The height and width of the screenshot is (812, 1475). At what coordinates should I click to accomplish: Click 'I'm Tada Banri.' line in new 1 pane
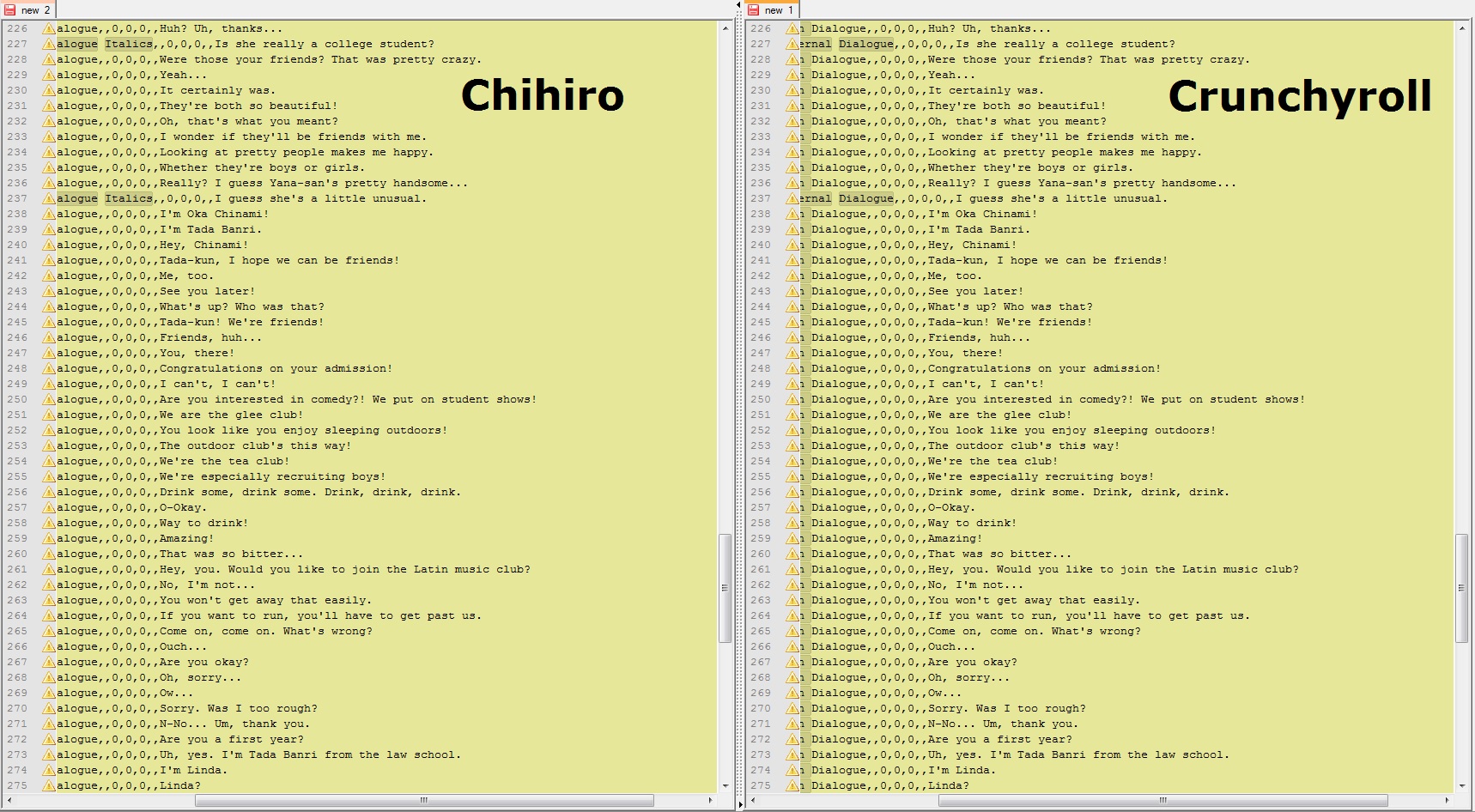click(x=980, y=230)
